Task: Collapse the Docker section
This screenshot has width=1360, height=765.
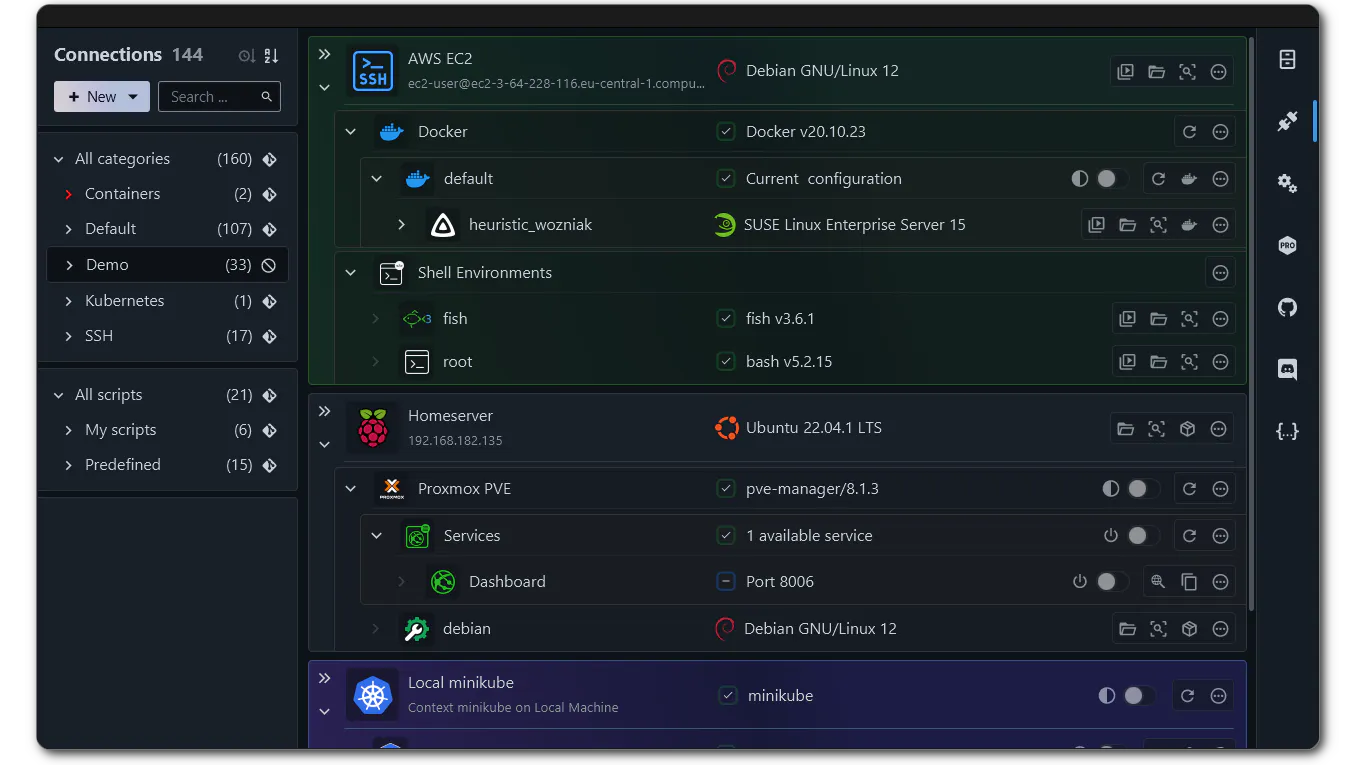Action: pyautogui.click(x=351, y=132)
